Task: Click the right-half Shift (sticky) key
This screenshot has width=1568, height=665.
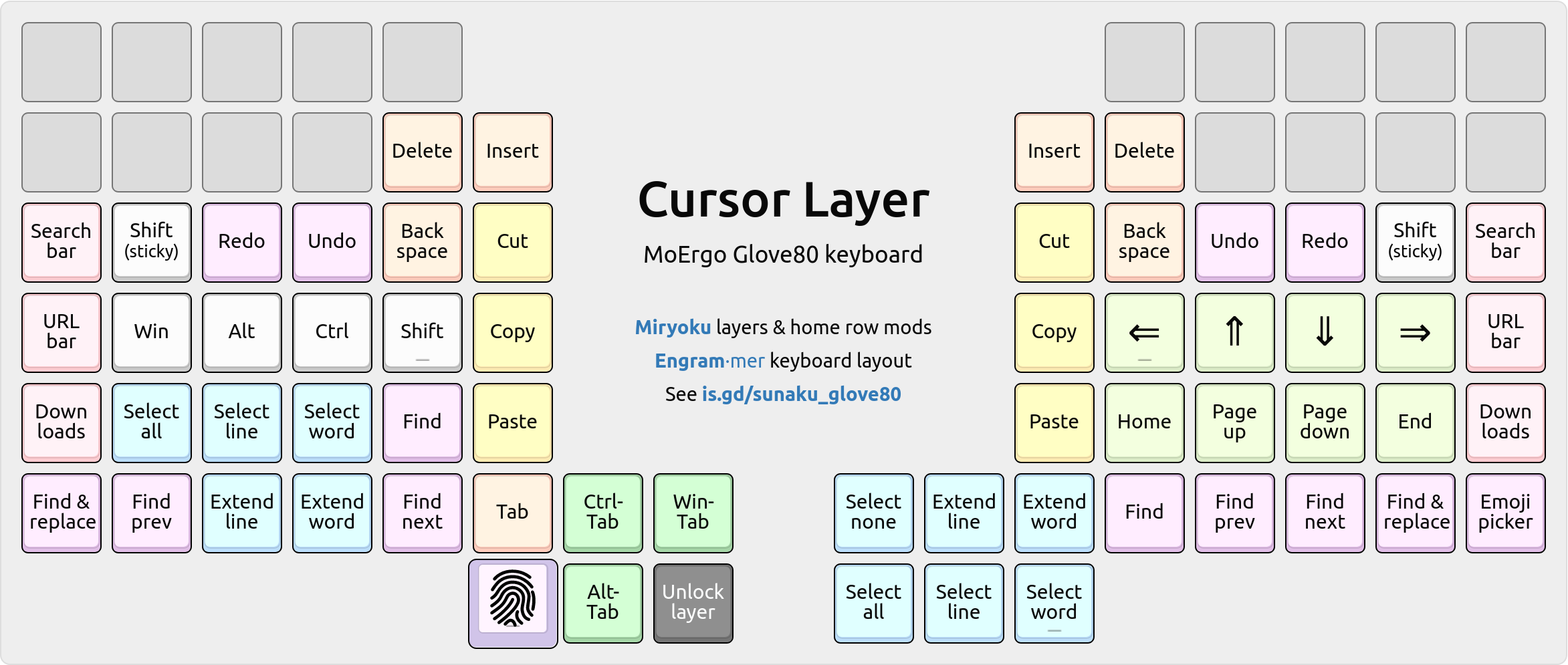Action: 1415,242
